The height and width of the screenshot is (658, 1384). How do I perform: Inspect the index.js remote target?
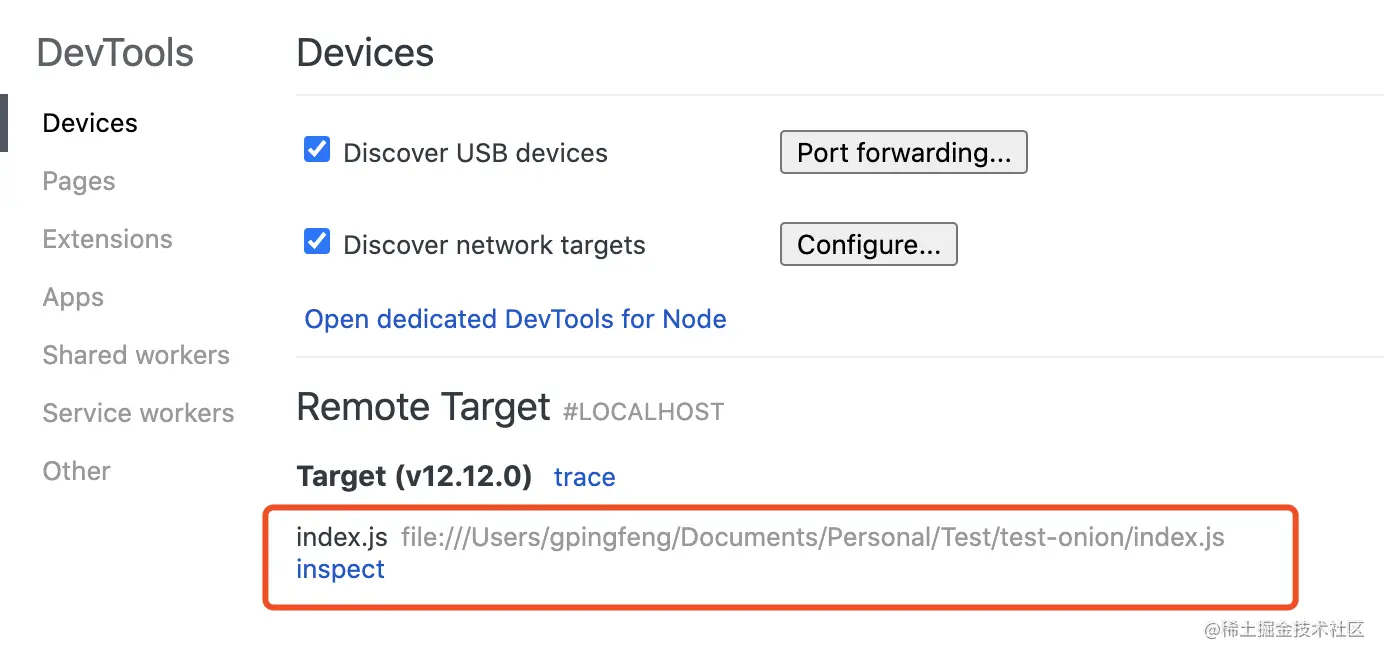(x=340, y=569)
